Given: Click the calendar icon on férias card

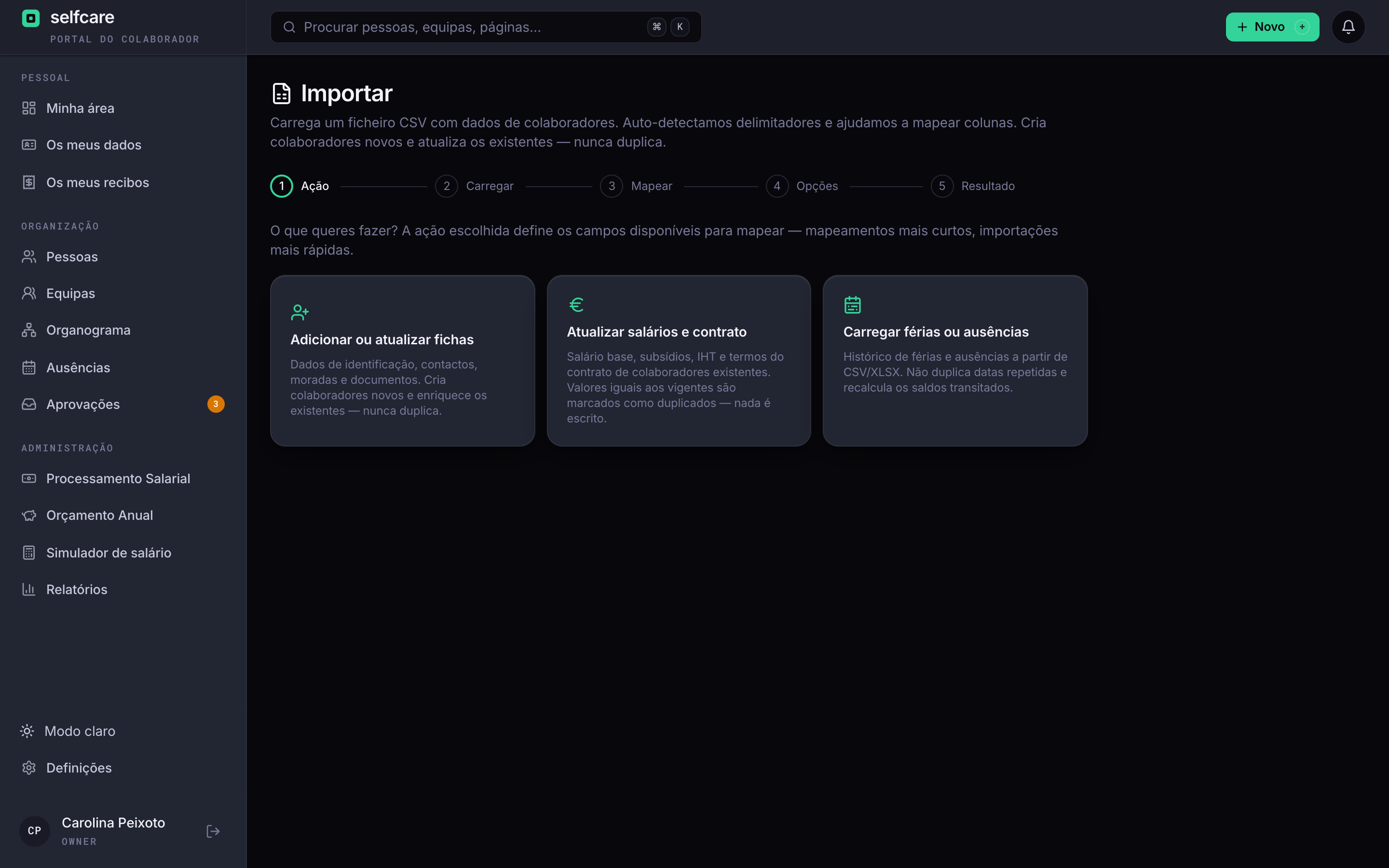Looking at the screenshot, I should [x=852, y=305].
